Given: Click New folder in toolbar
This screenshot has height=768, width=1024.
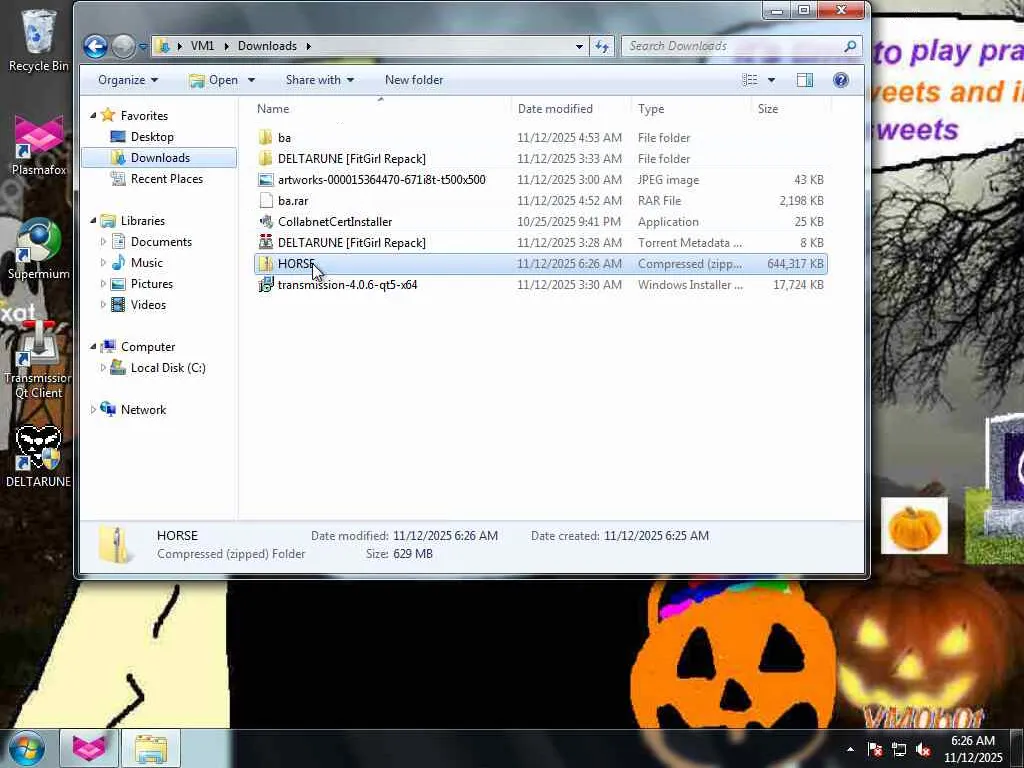Looking at the screenshot, I should click(x=414, y=80).
